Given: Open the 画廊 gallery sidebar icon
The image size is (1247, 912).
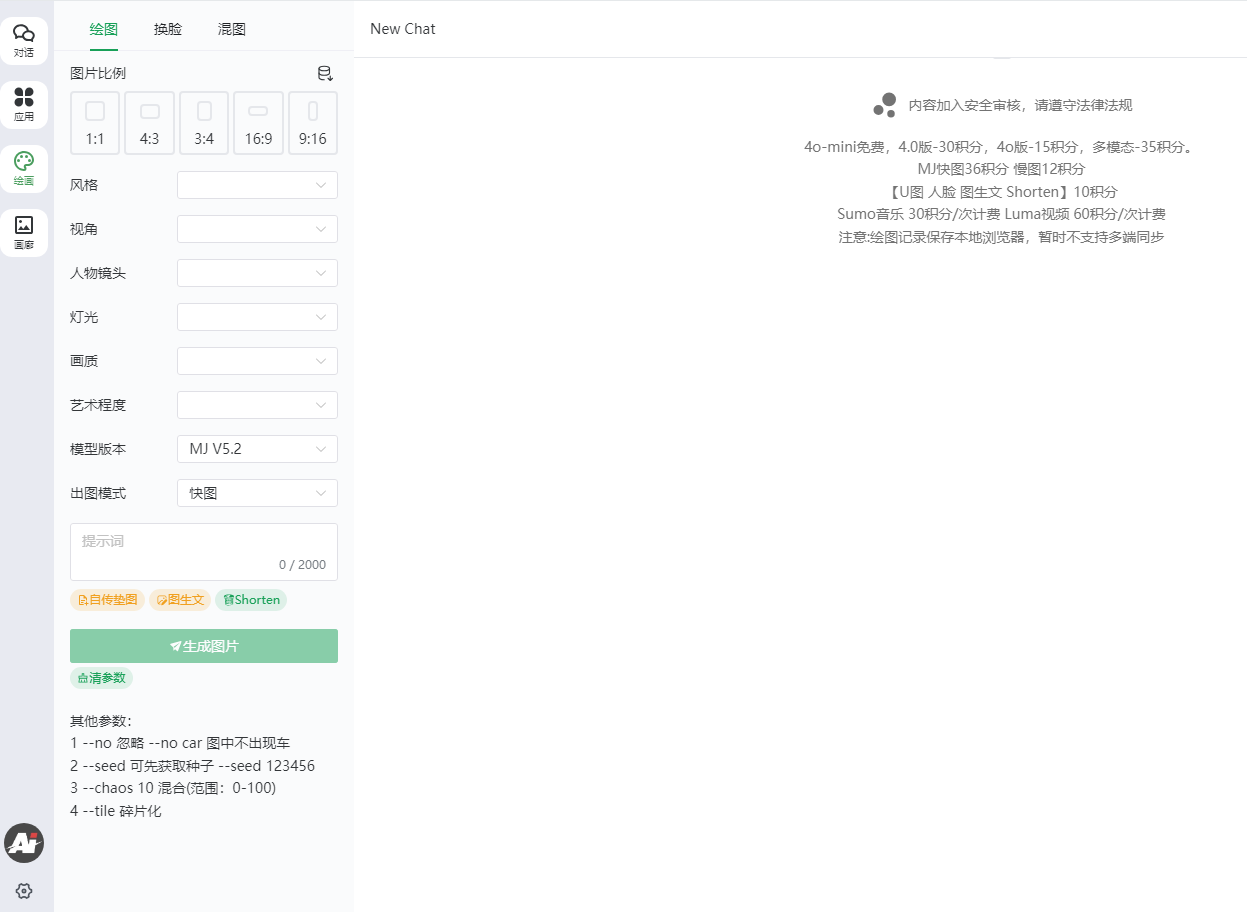Looking at the screenshot, I should click(24, 233).
